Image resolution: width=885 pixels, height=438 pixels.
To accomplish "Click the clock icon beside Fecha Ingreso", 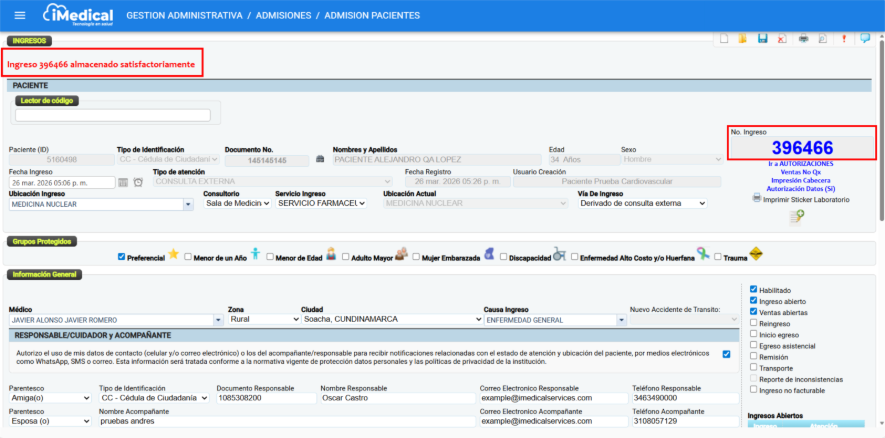I will coord(137,182).
